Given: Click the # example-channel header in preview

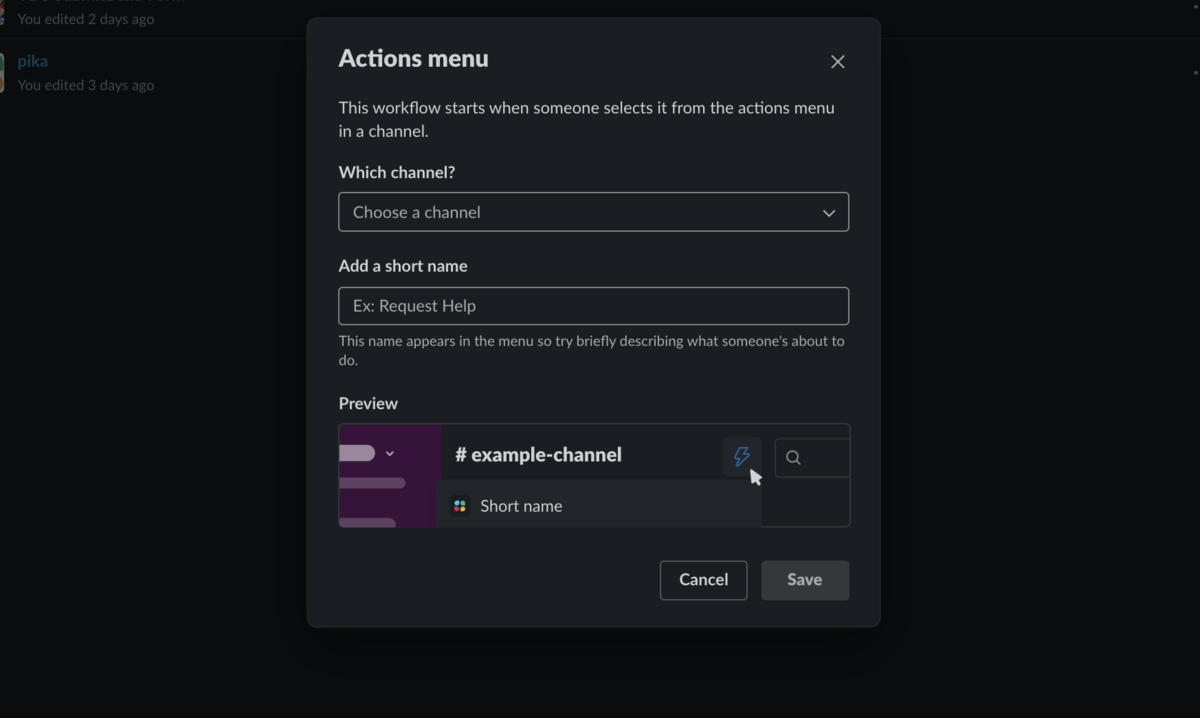Looking at the screenshot, I should (x=539, y=455).
